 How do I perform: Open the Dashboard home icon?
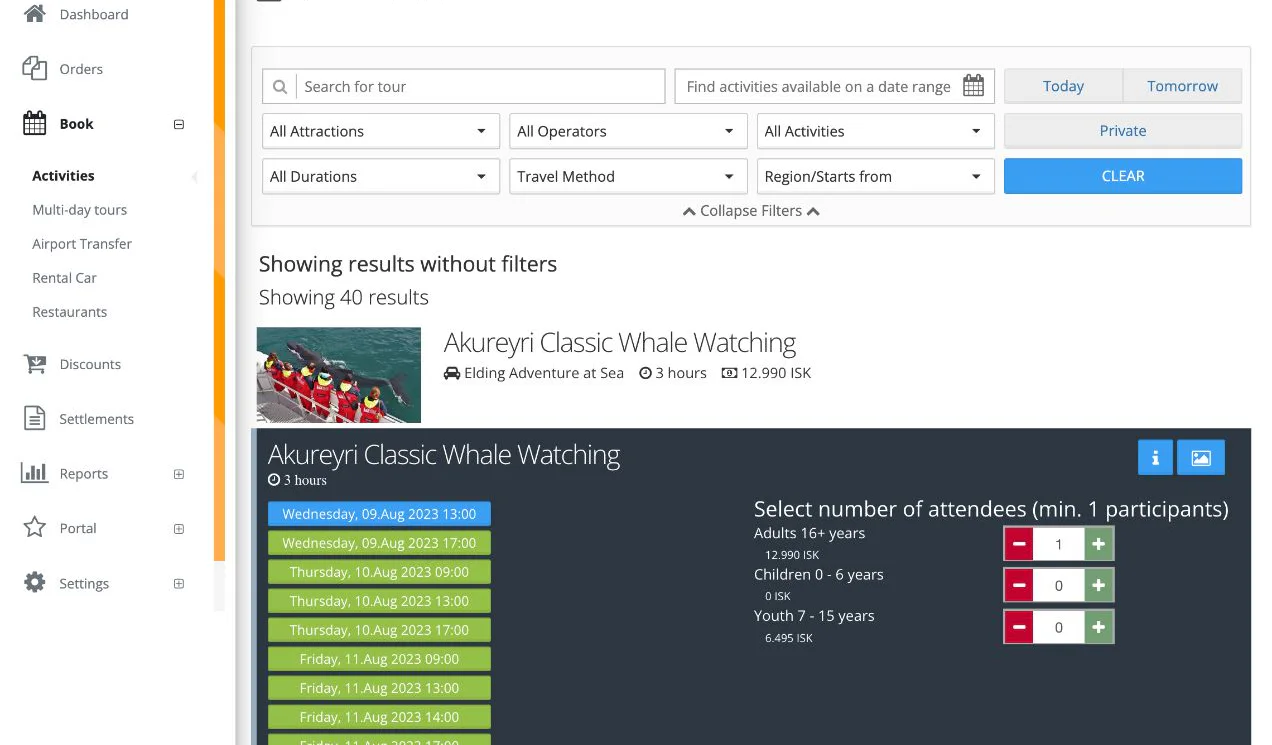pos(35,14)
